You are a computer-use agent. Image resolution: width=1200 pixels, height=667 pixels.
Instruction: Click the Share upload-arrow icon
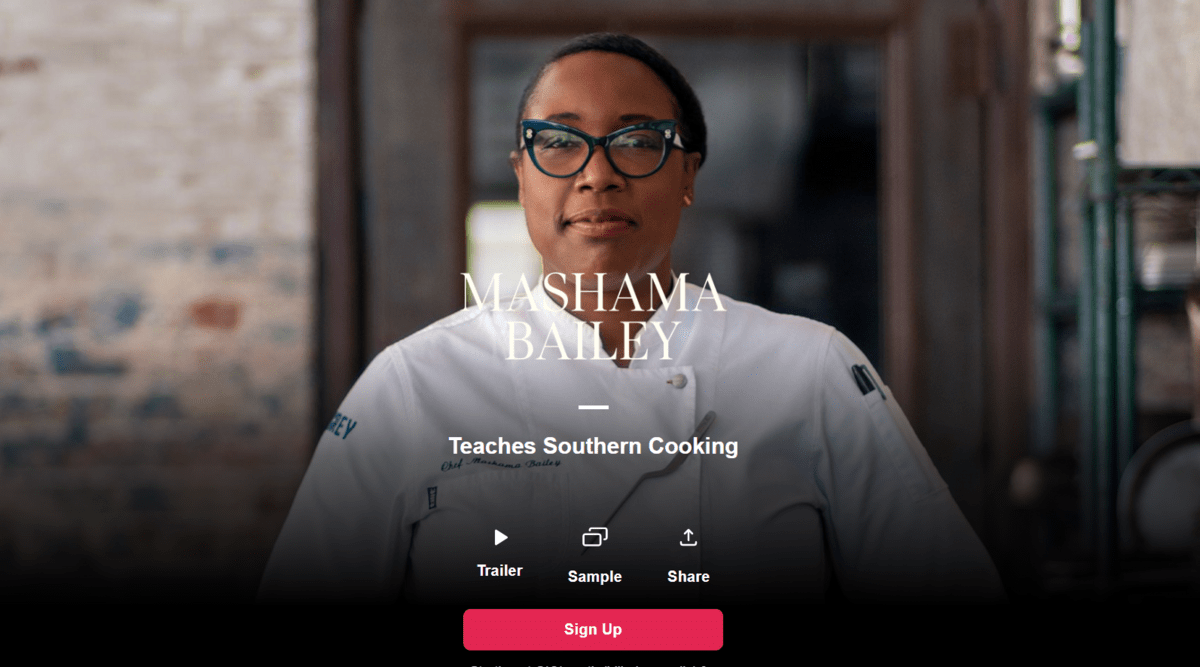point(688,538)
